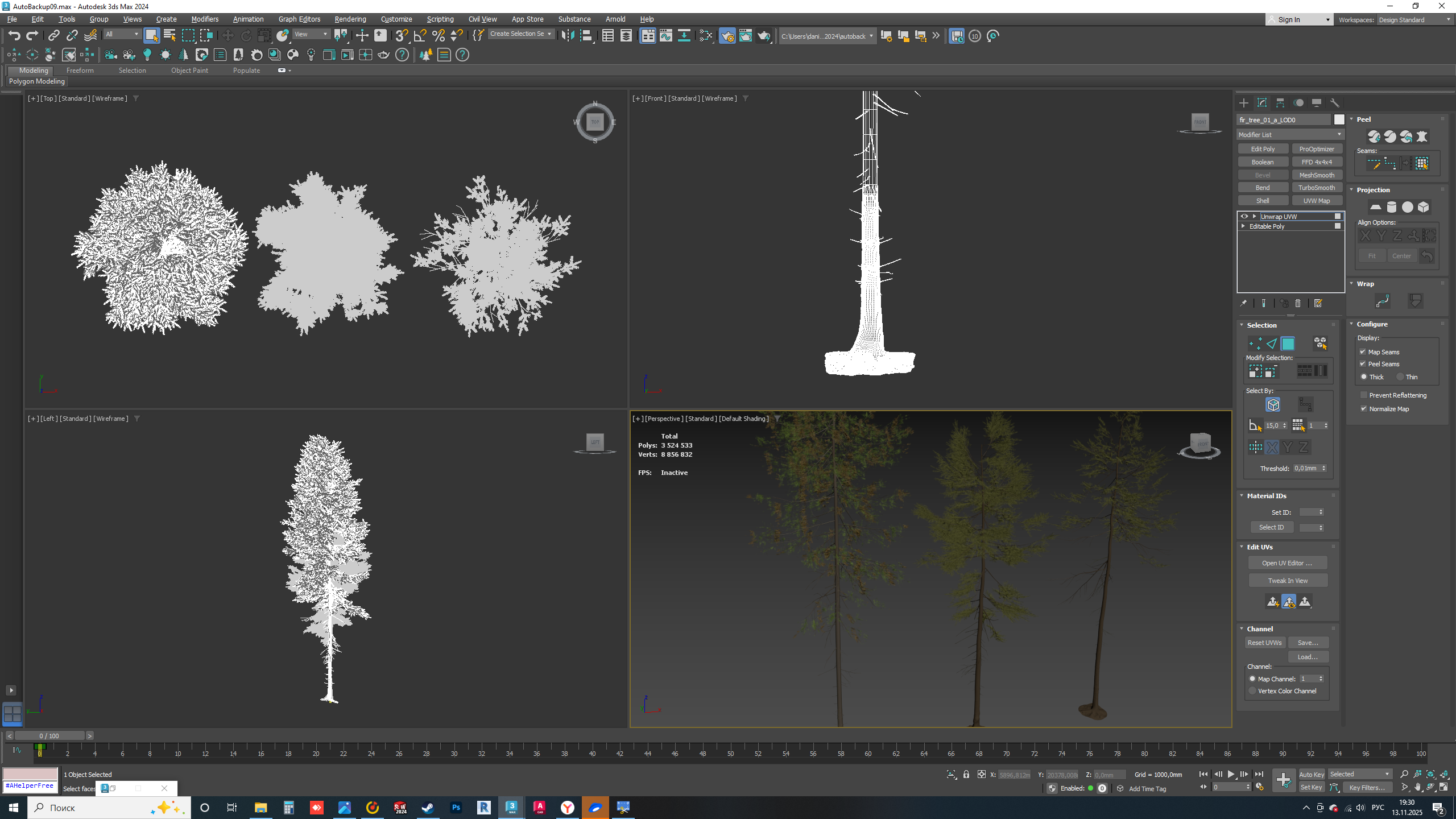The width and height of the screenshot is (1456, 819).
Task: Toggle Unwrap UVW modifier eye visibility
Action: pos(1244,216)
